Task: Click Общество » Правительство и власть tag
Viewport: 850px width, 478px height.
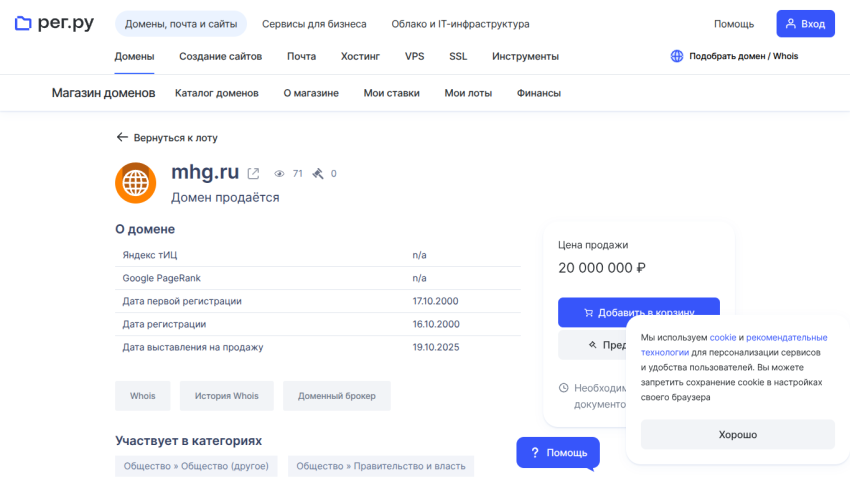Action: click(381, 466)
